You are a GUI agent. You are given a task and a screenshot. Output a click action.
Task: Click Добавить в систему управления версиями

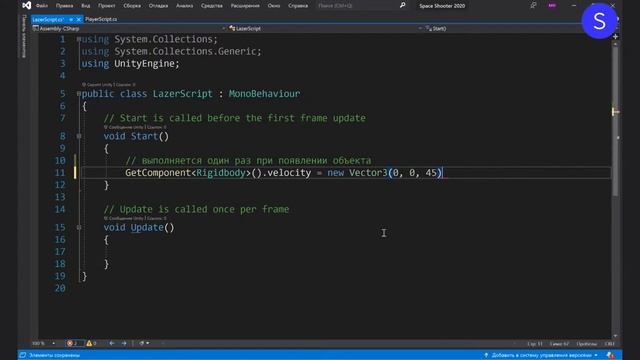click(x=542, y=355)
